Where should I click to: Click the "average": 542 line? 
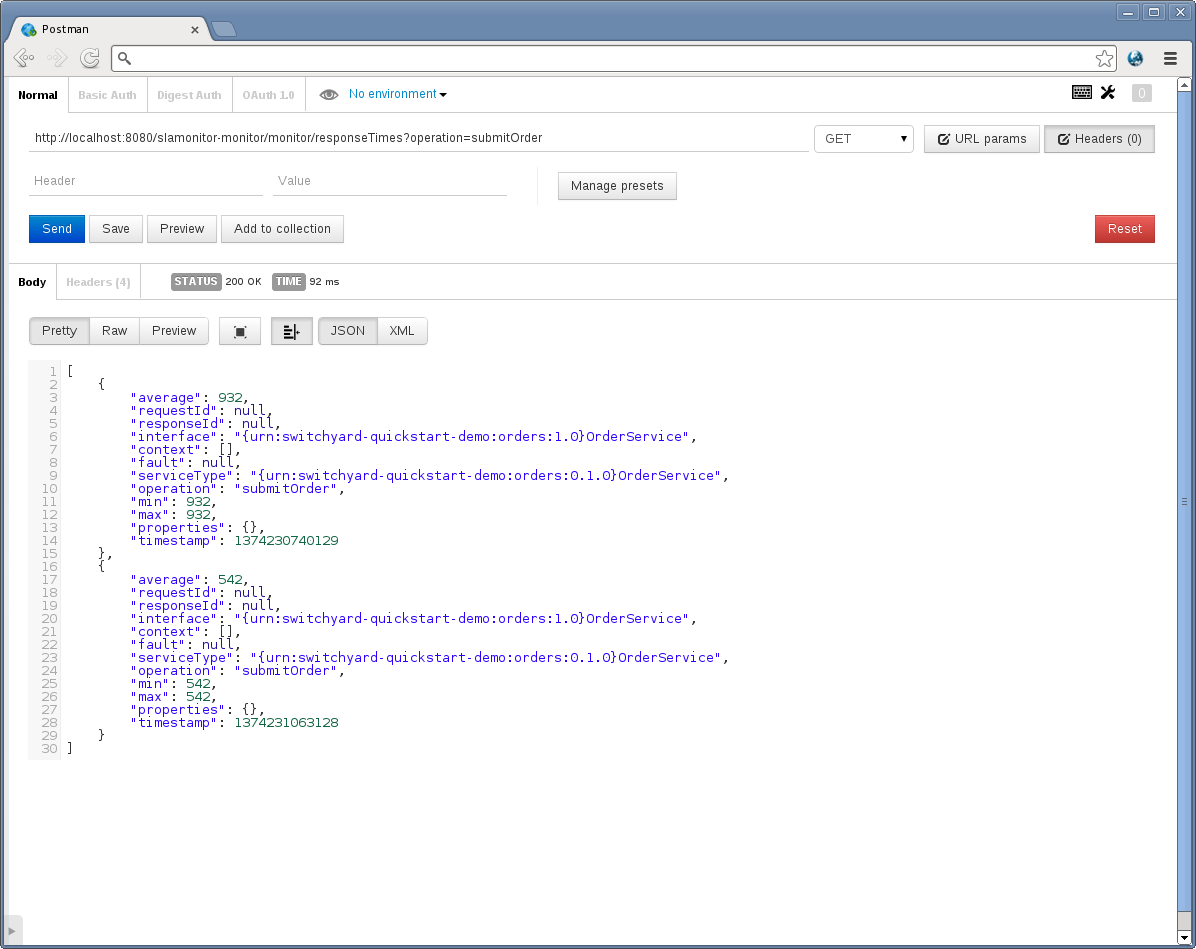(x=189, y=581)
